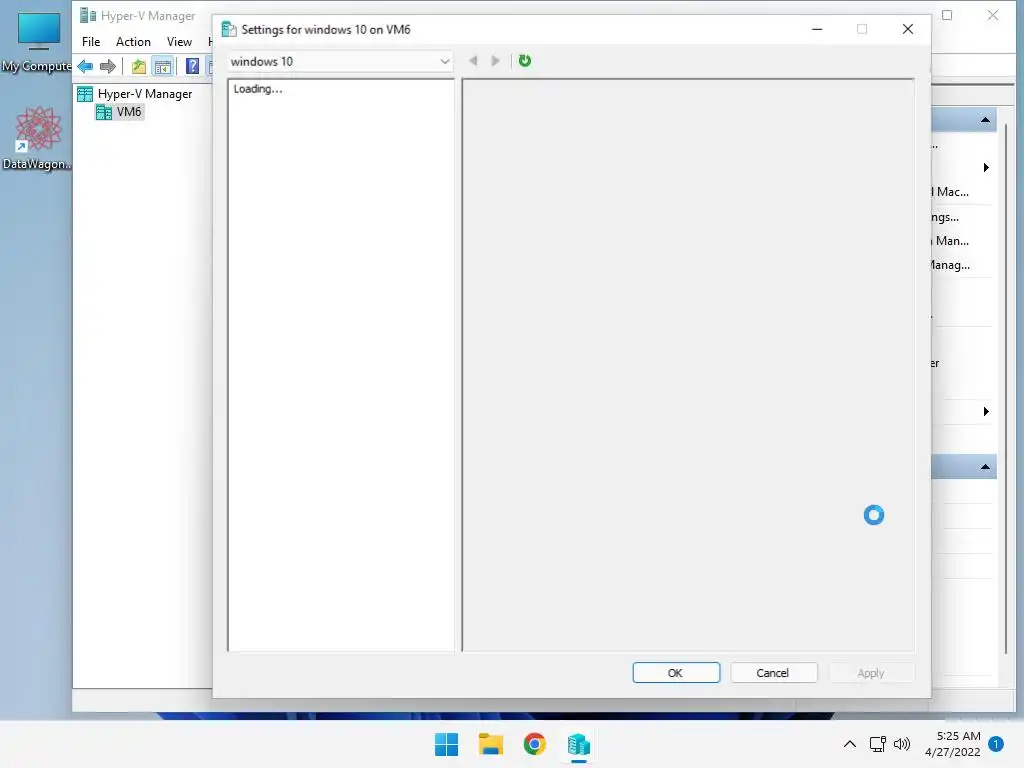This screenshot has height=768, width=1024.
Task: Click the Hyper-V Manager window title icon
Action: coord(88,15)
